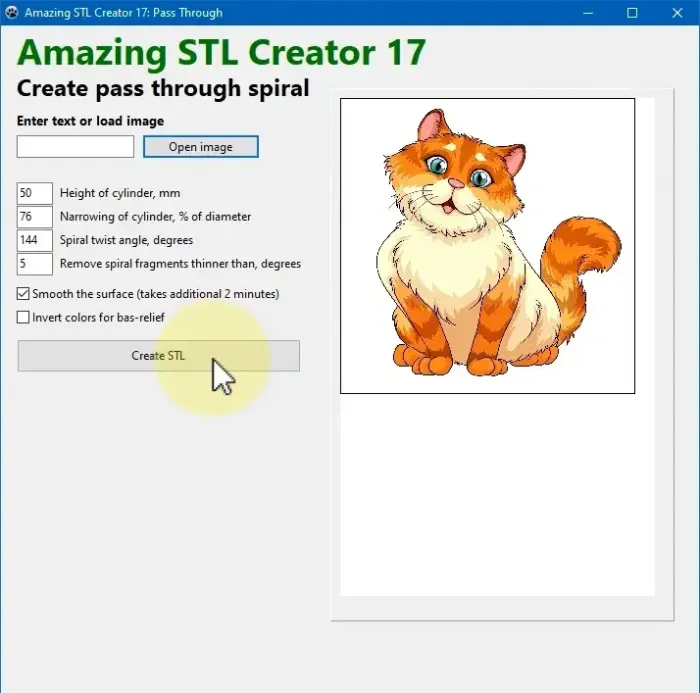This screenshot has width=700, height=693.
Task: Click the Remove spiral fragments threshold field
Action: click(35, 265)
